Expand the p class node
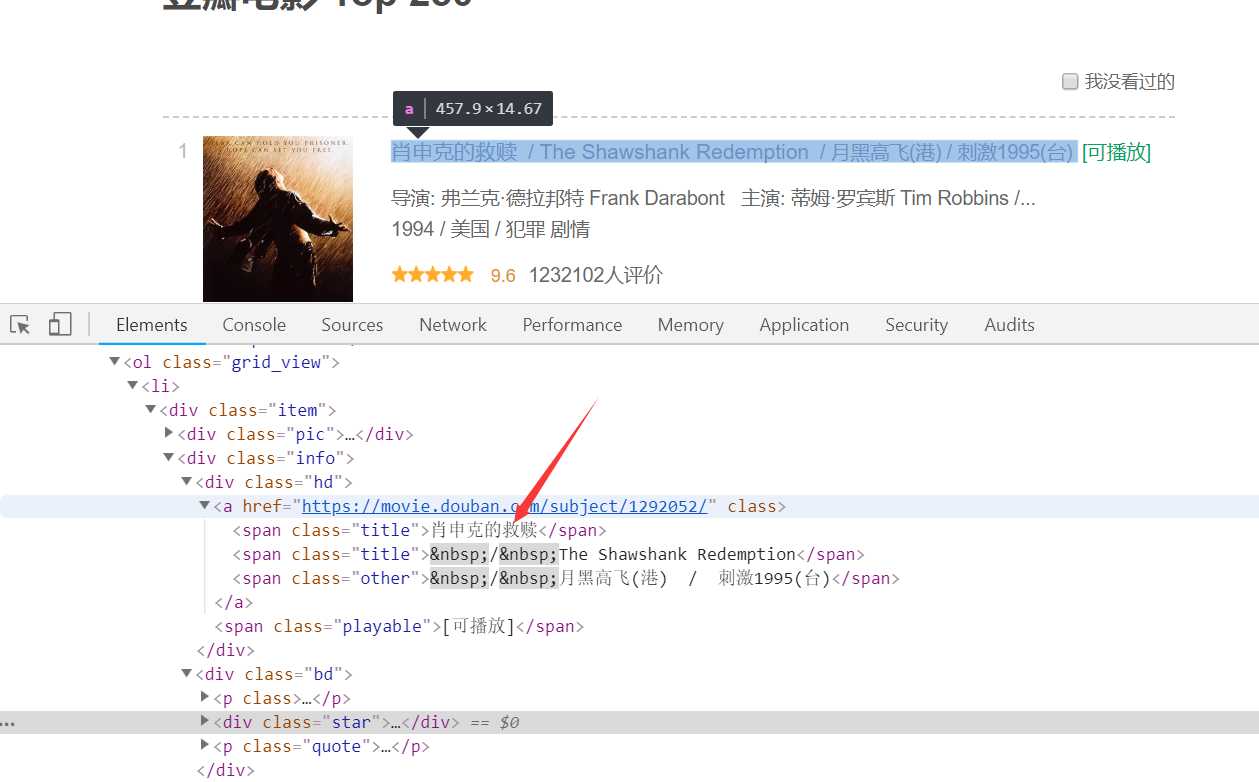The image size is (1259, 782). coord(205,697)
